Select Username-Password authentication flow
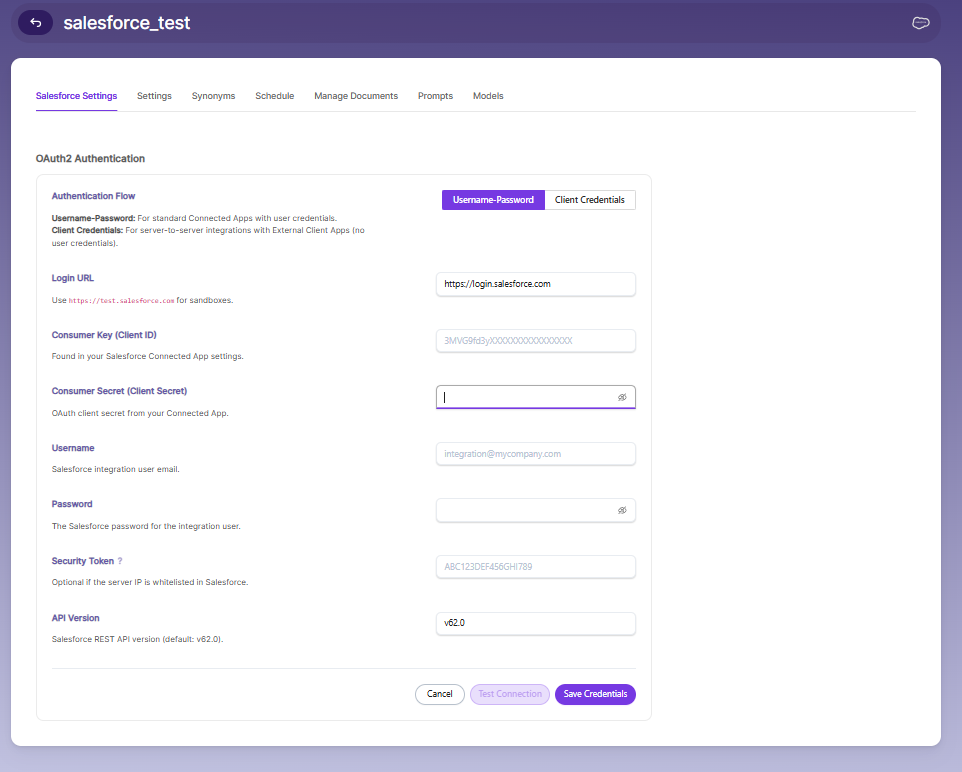This screenshot has height=772, width=962. [x=493, y=200]
